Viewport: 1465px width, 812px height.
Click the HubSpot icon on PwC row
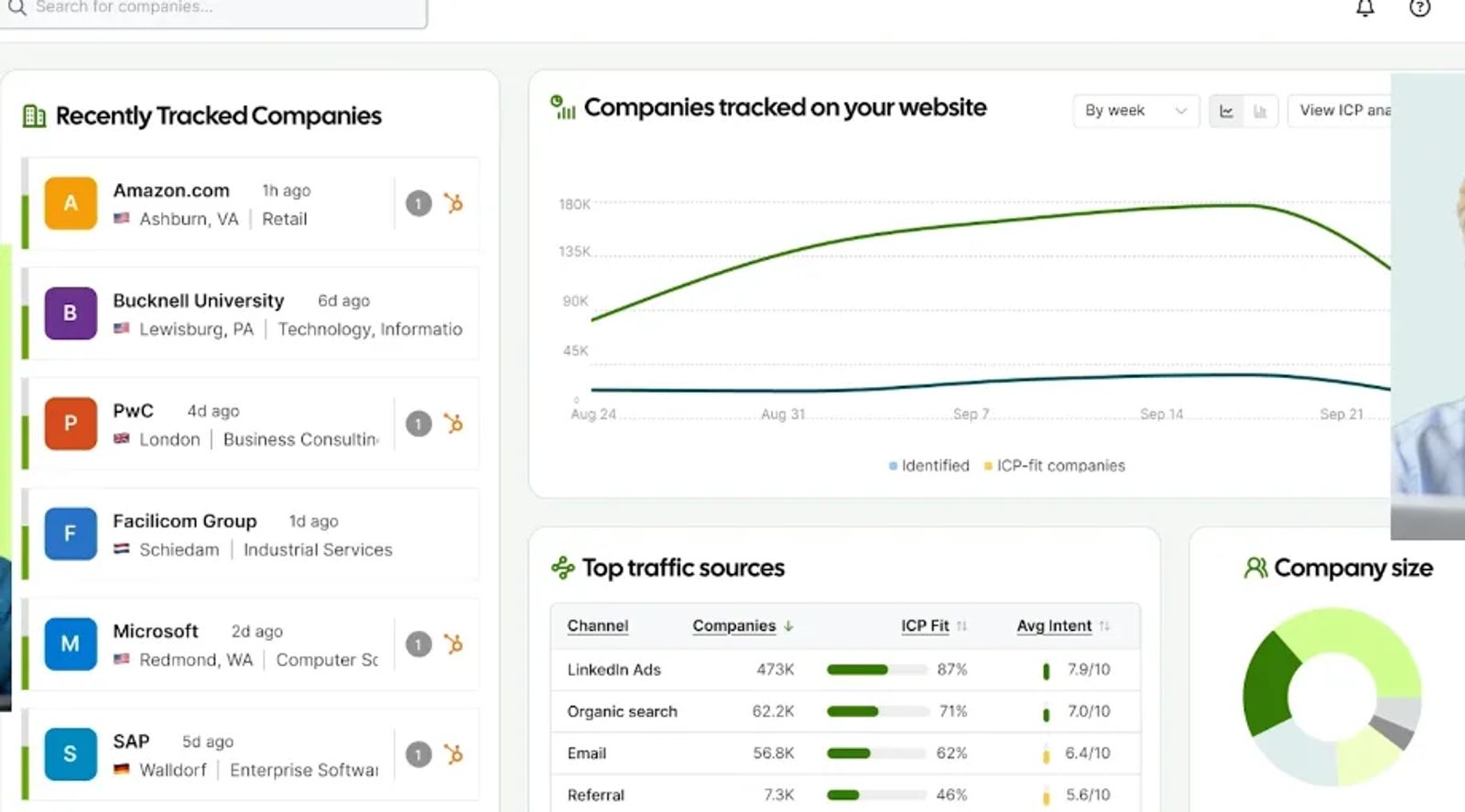point(453,423)
